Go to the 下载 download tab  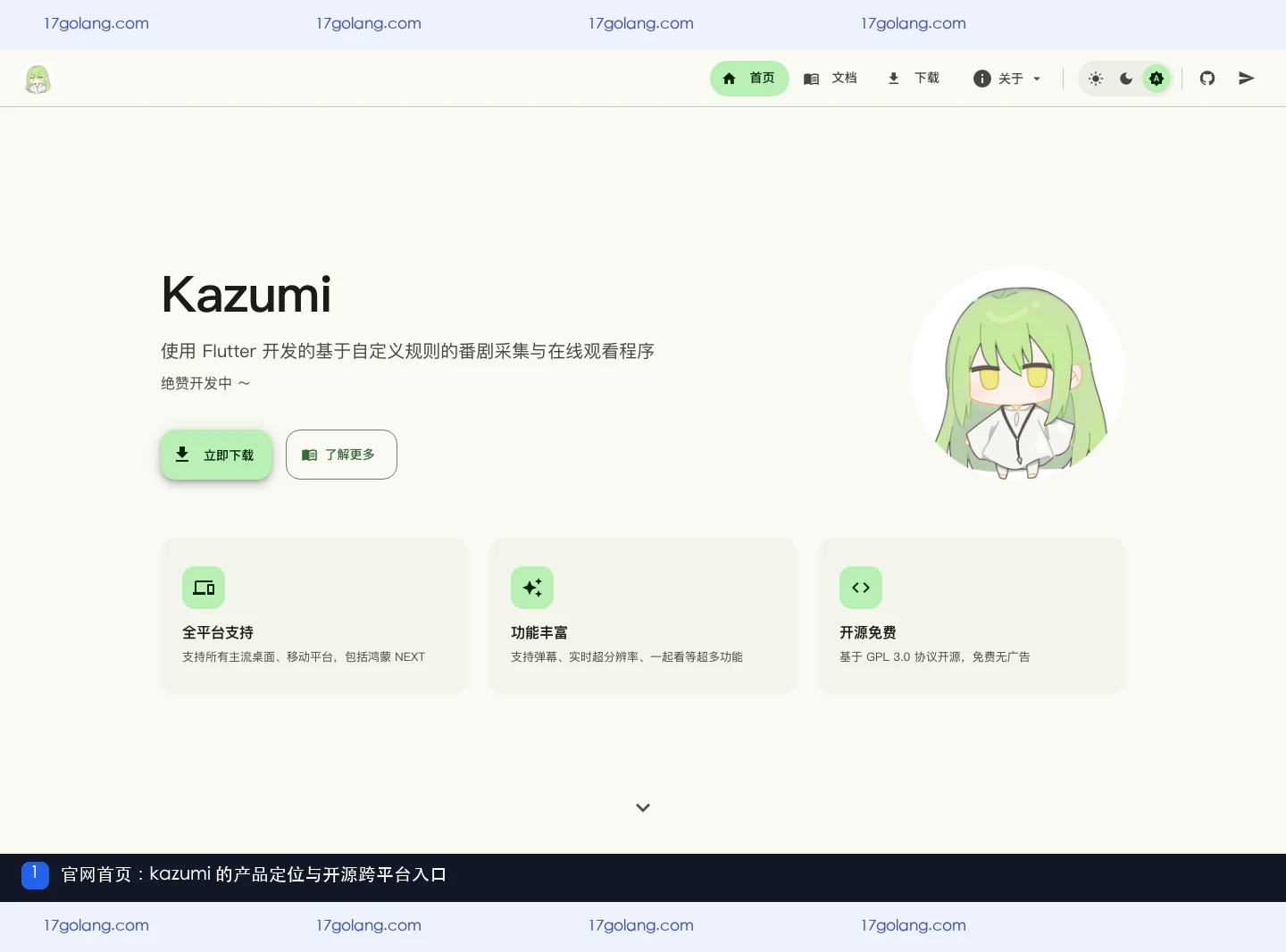pyautogui.click(x=913, y=79)
